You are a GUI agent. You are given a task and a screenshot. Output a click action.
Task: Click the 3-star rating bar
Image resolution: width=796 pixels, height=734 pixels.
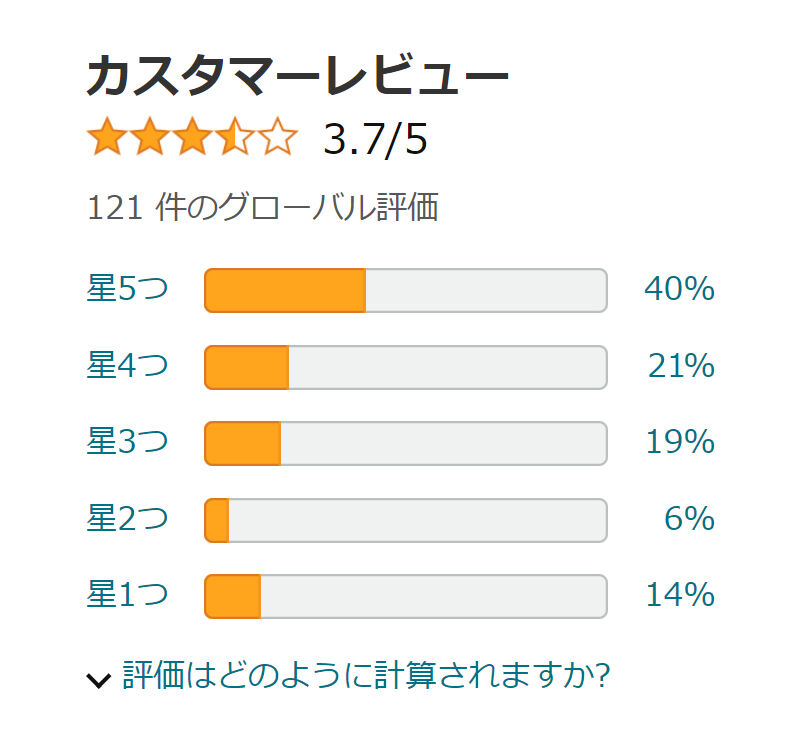pyautogui.click(x=405, y=443)
